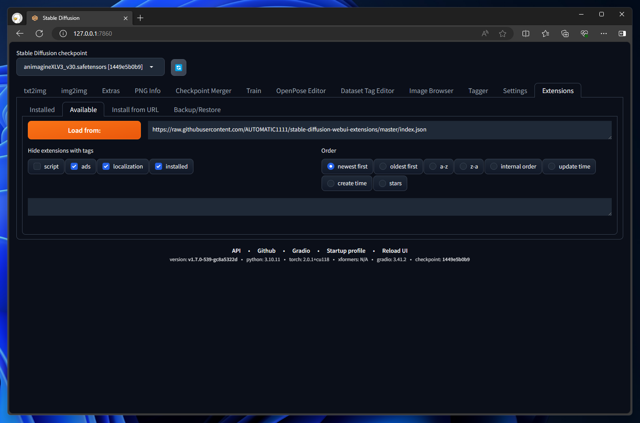
Task: Open the Tagger tab
Action: coord(478,91)
